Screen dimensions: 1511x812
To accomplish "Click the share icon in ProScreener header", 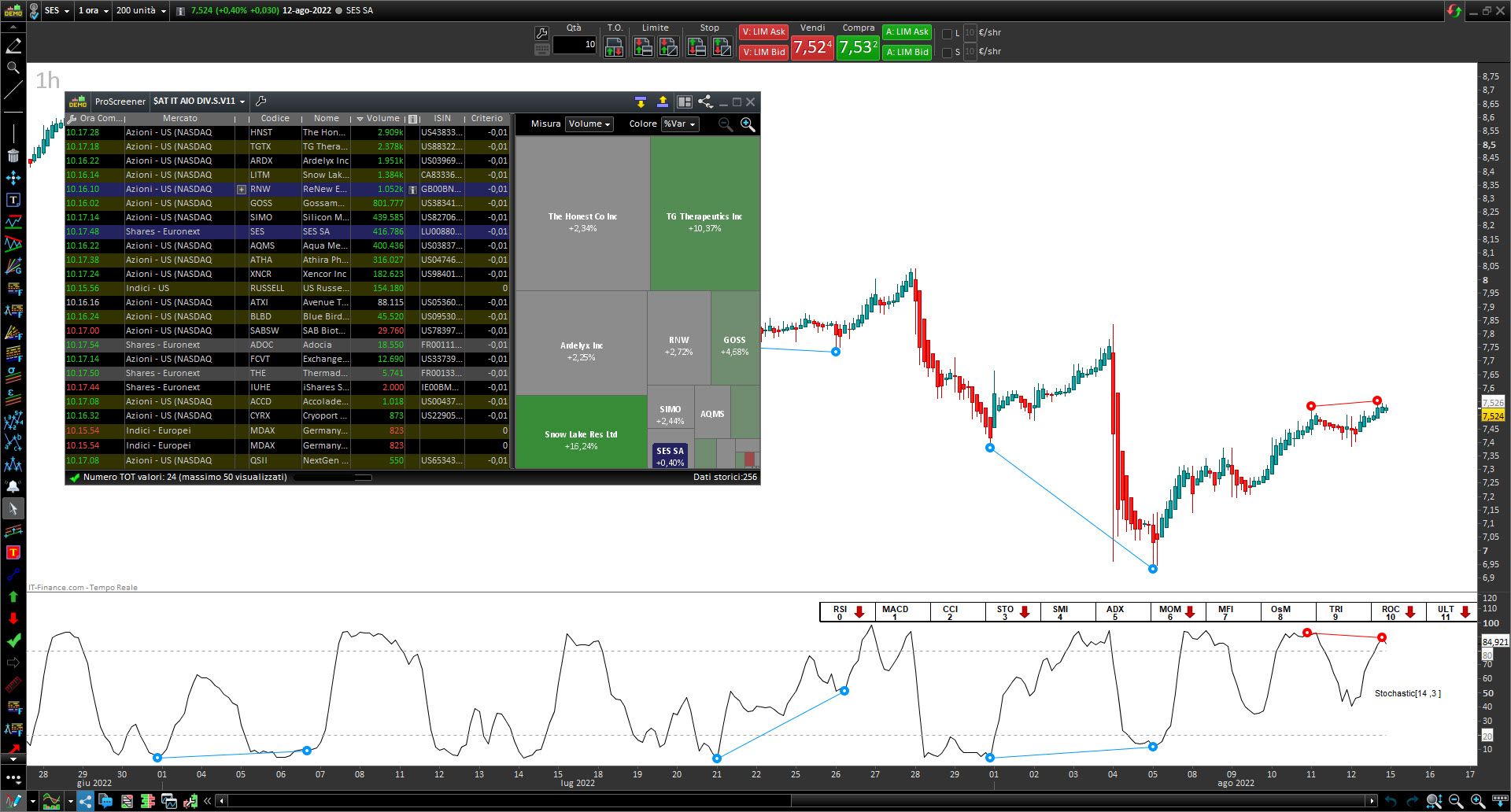I will pos(706,101).
